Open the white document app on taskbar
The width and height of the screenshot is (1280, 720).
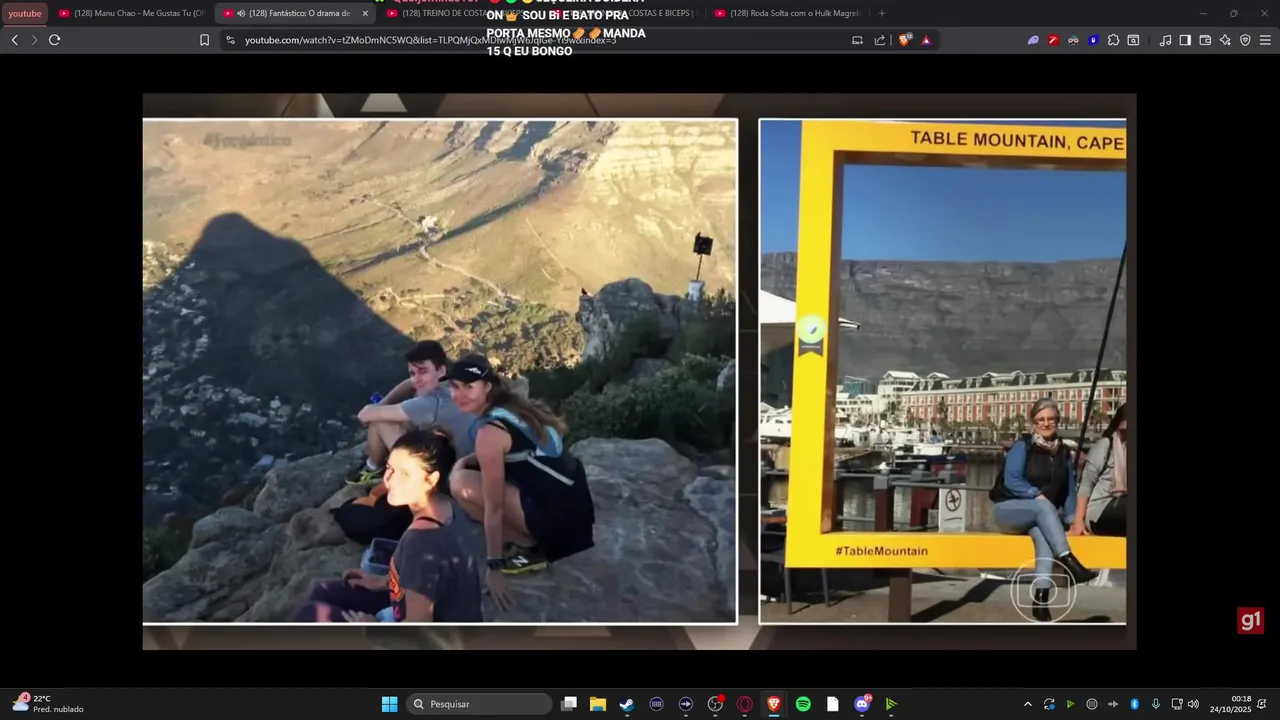tap(832, 704)
